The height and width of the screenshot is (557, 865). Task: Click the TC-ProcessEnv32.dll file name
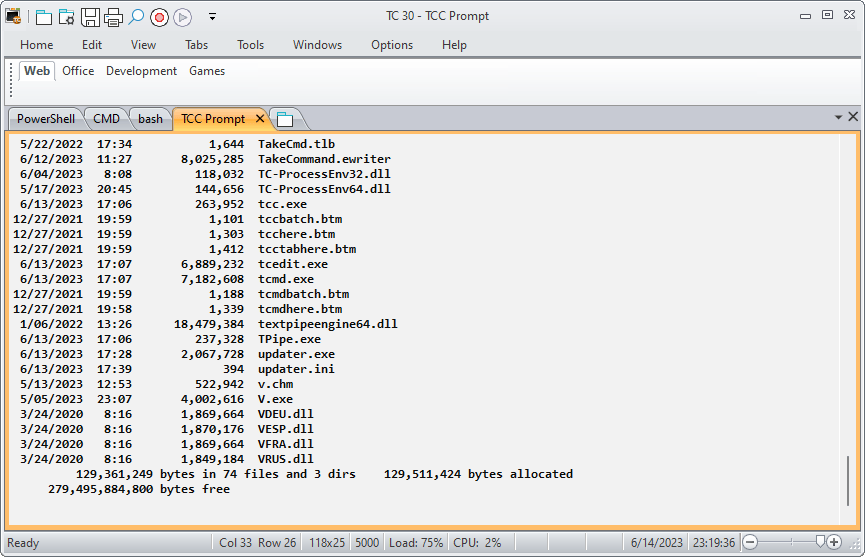point(324,174)
